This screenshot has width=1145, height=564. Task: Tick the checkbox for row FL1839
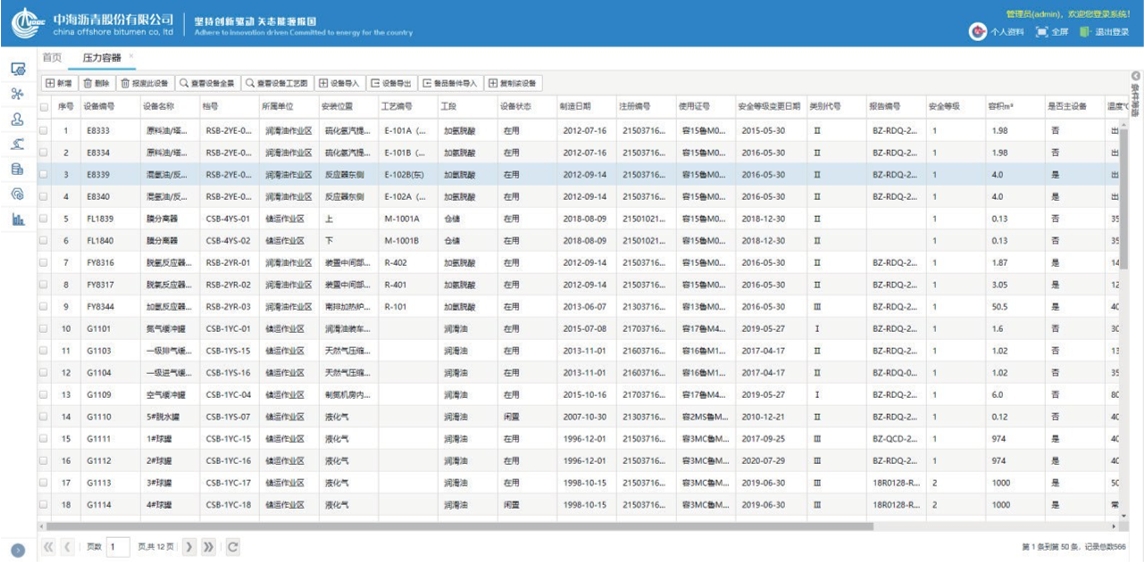click(x=43, y=218)
